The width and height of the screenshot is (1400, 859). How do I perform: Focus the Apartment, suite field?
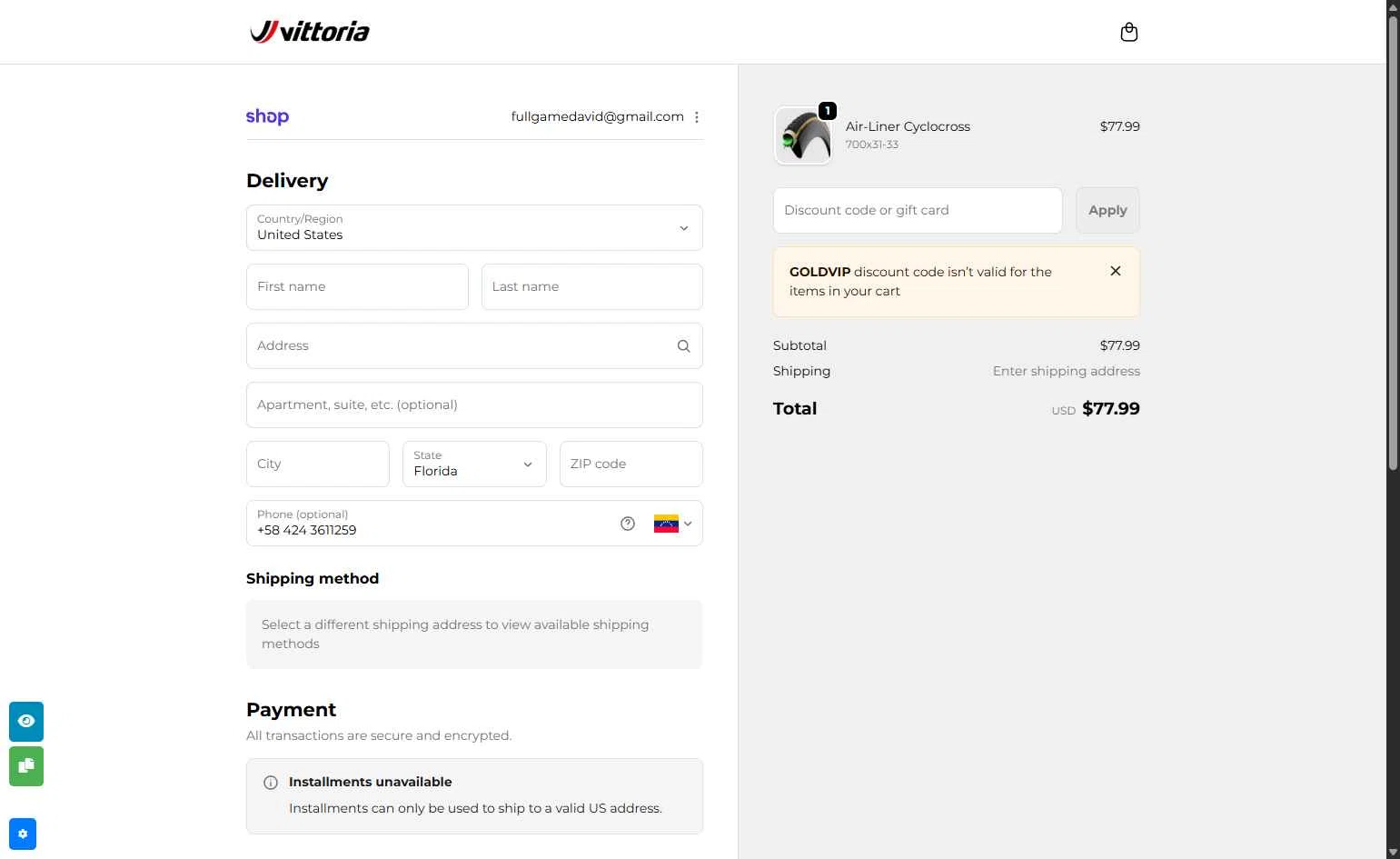474,405
